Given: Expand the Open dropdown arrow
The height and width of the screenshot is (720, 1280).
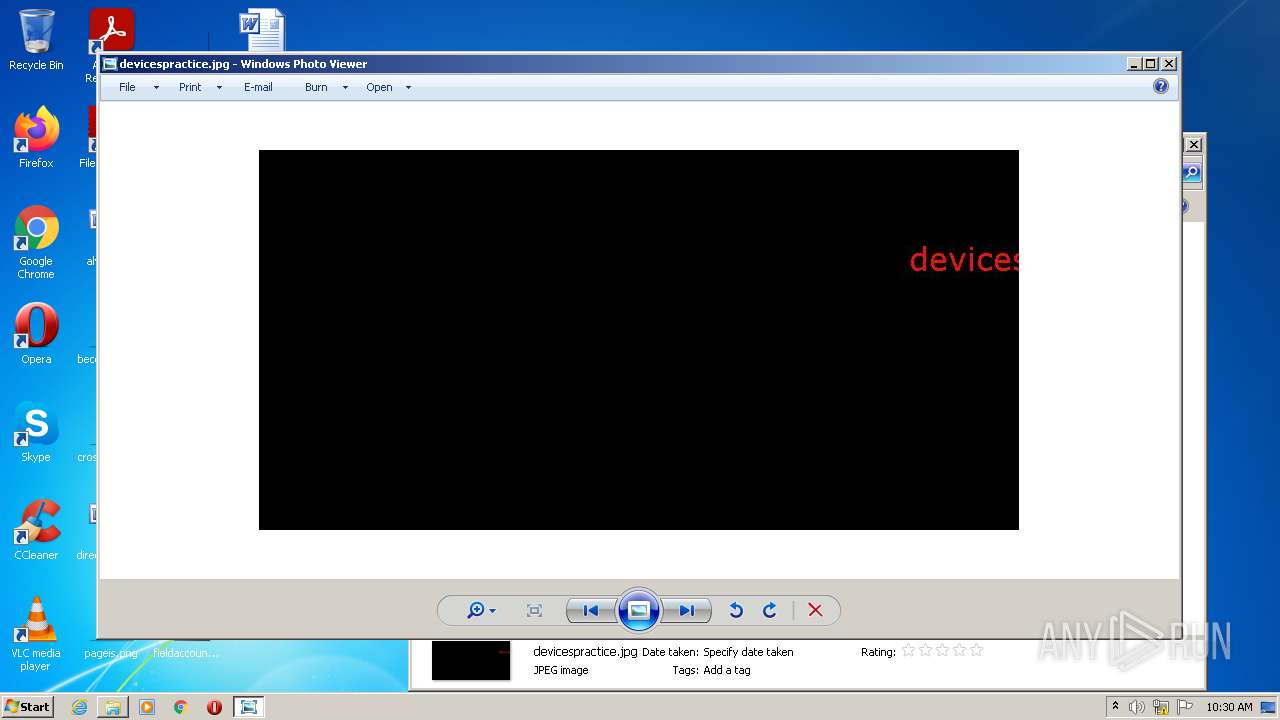Looking at the screenshot, I should pyautogui.click(x=408, y=88).
